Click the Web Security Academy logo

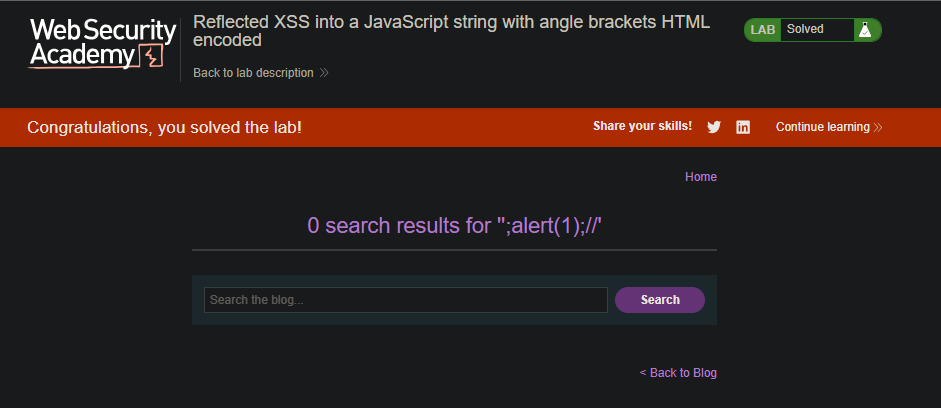click(103, 44)
